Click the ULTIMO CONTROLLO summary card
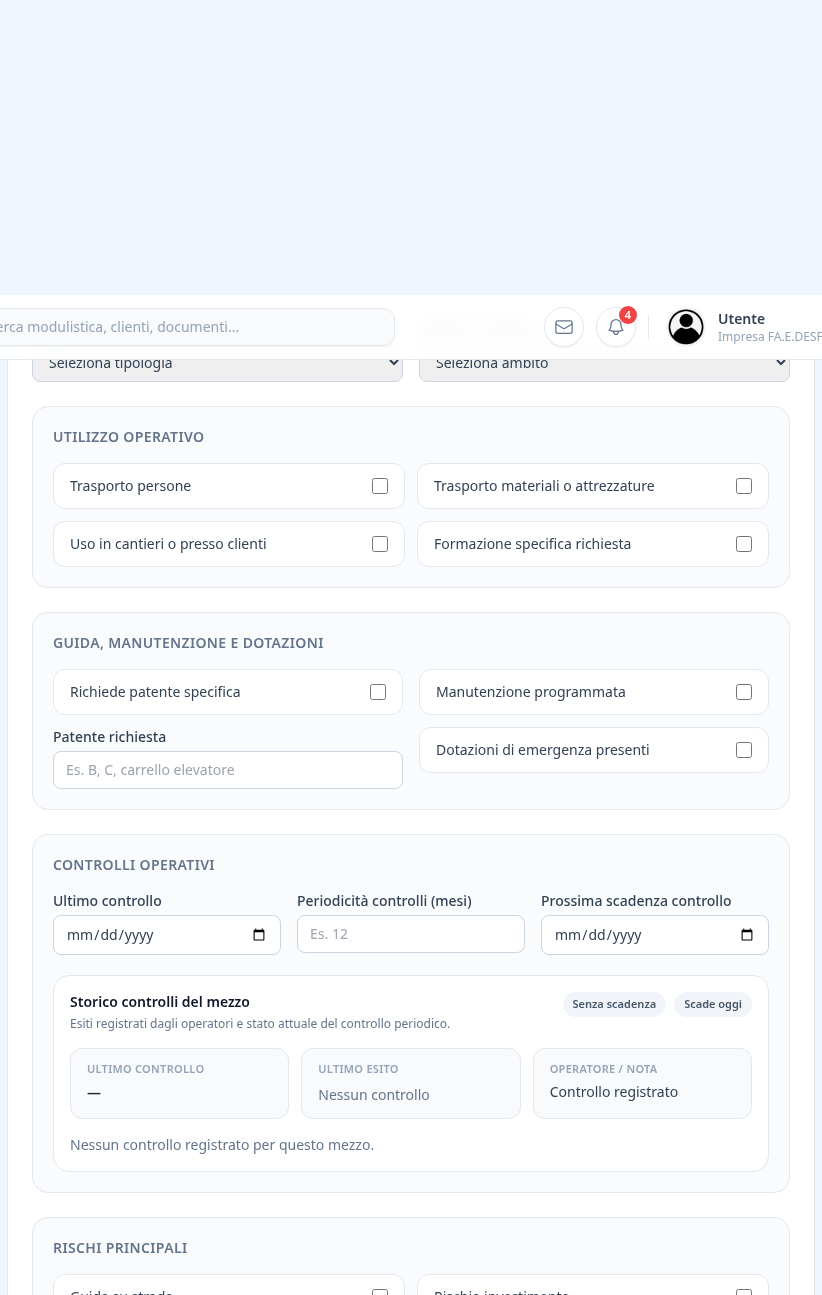The width and height of the screenshot is (822, 1295). [x=179, y=1083]
